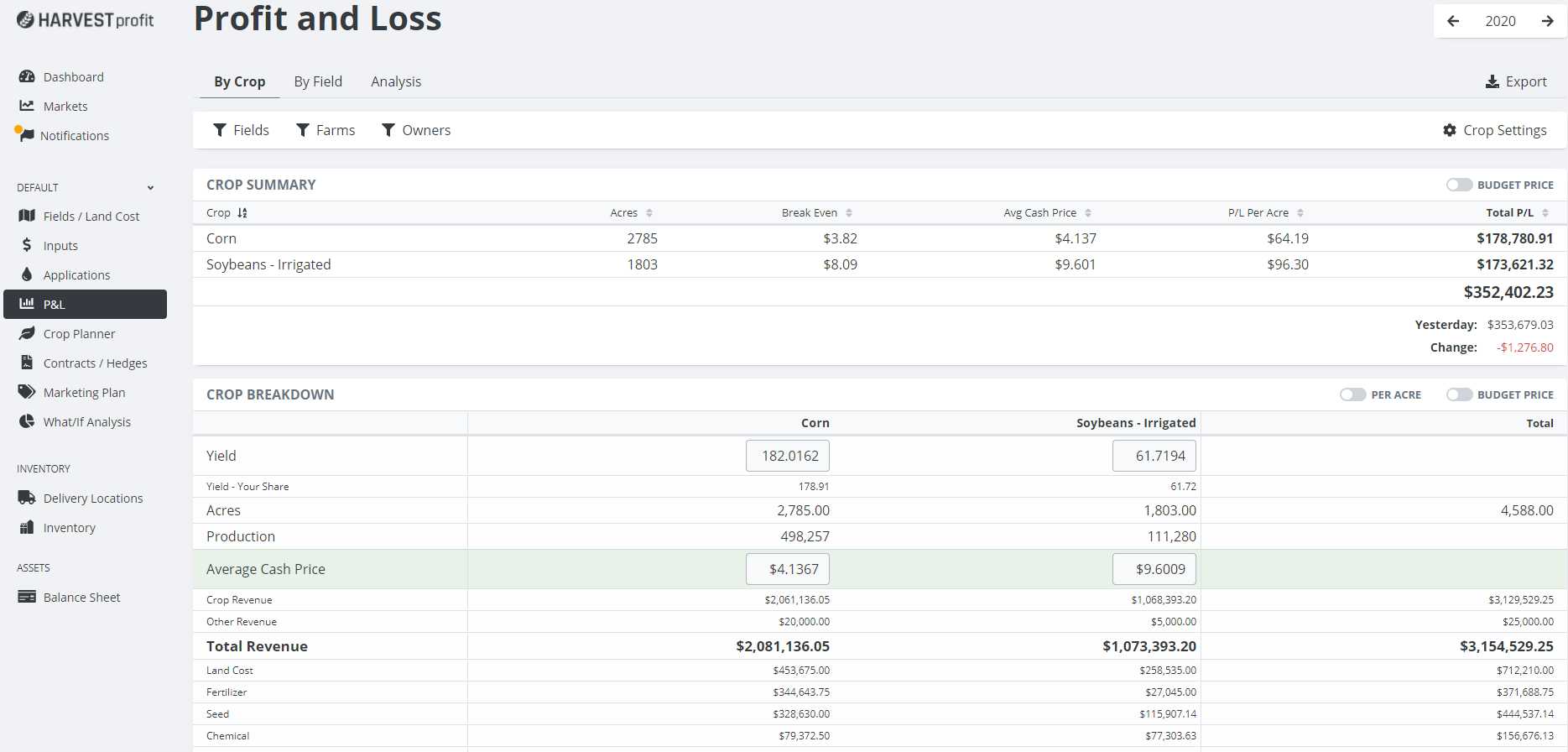Viewport: 1568px width, 752px height.
Task: Click the Export download icon
Action: (x=1492, y=81)
